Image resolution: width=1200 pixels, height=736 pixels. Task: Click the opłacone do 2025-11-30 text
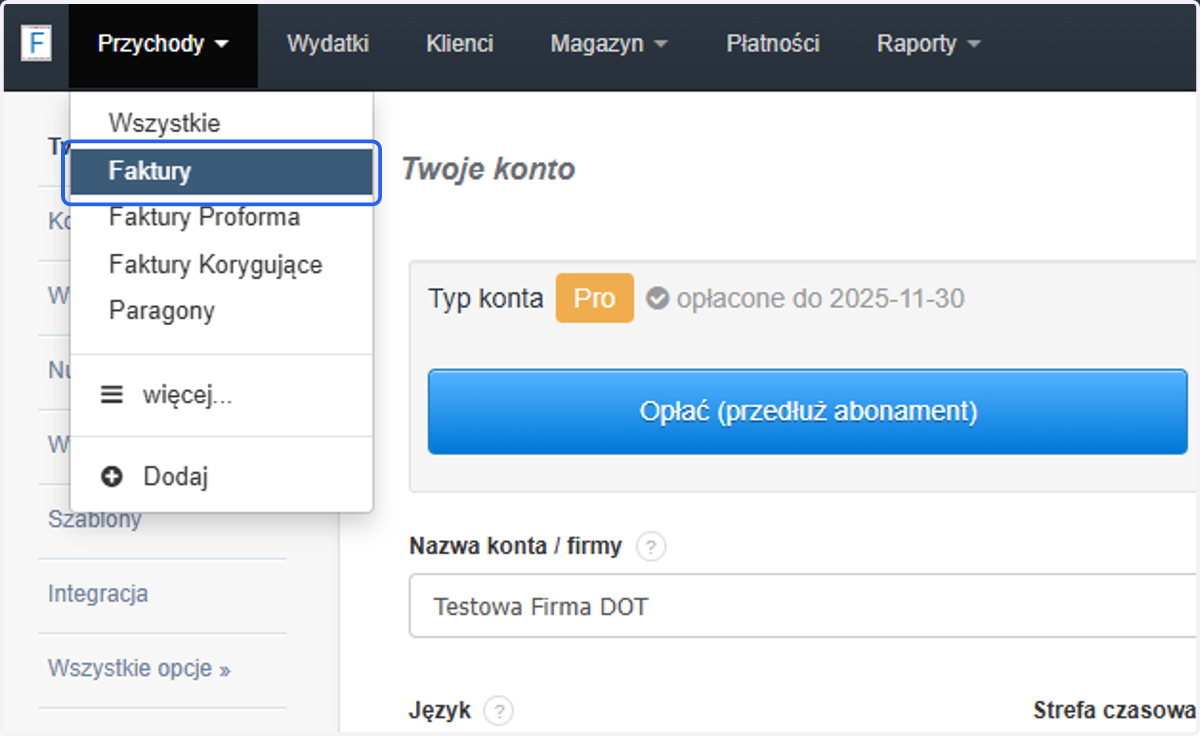820,298
